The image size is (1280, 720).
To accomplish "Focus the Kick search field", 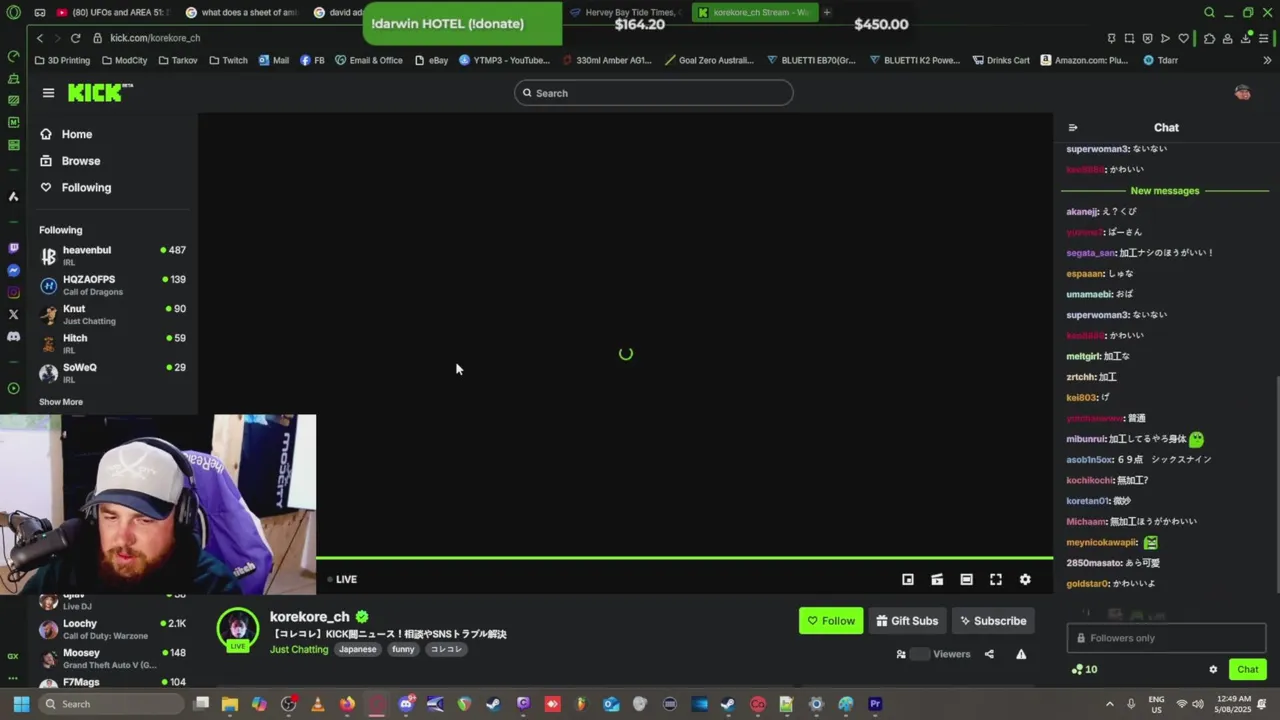I will coord(654,93).
